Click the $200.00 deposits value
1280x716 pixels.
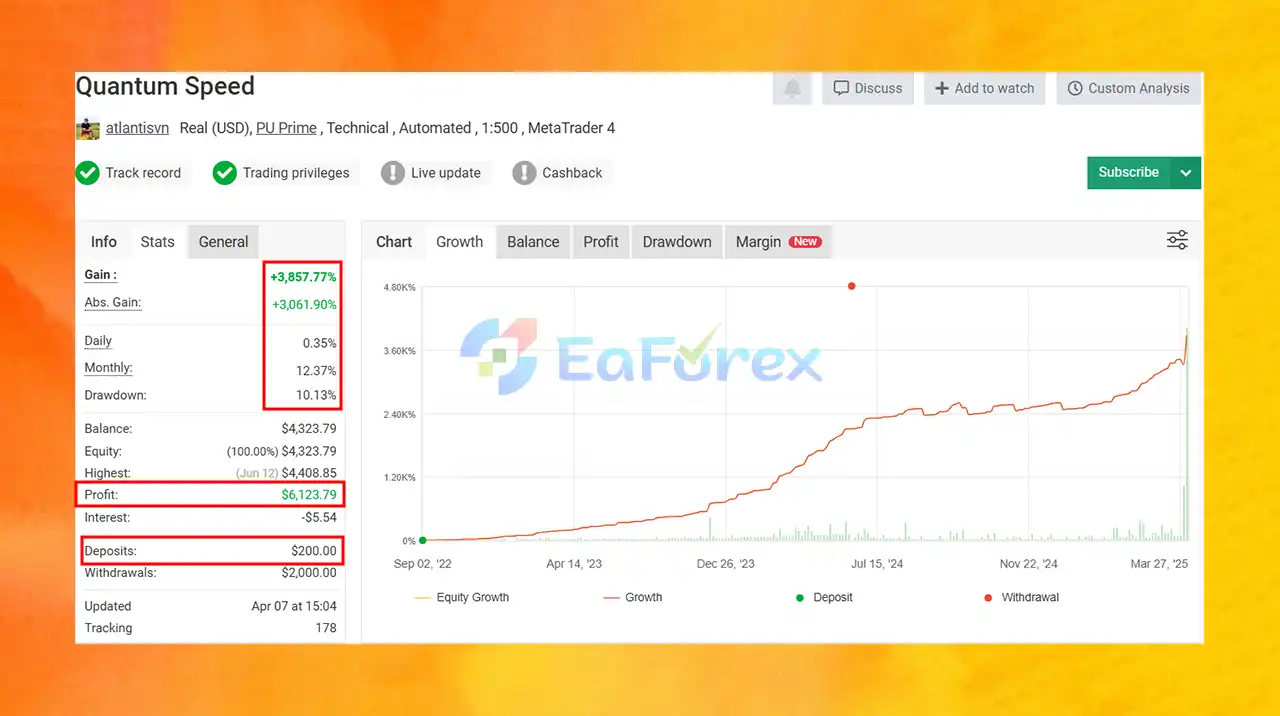tap(314, 551)
